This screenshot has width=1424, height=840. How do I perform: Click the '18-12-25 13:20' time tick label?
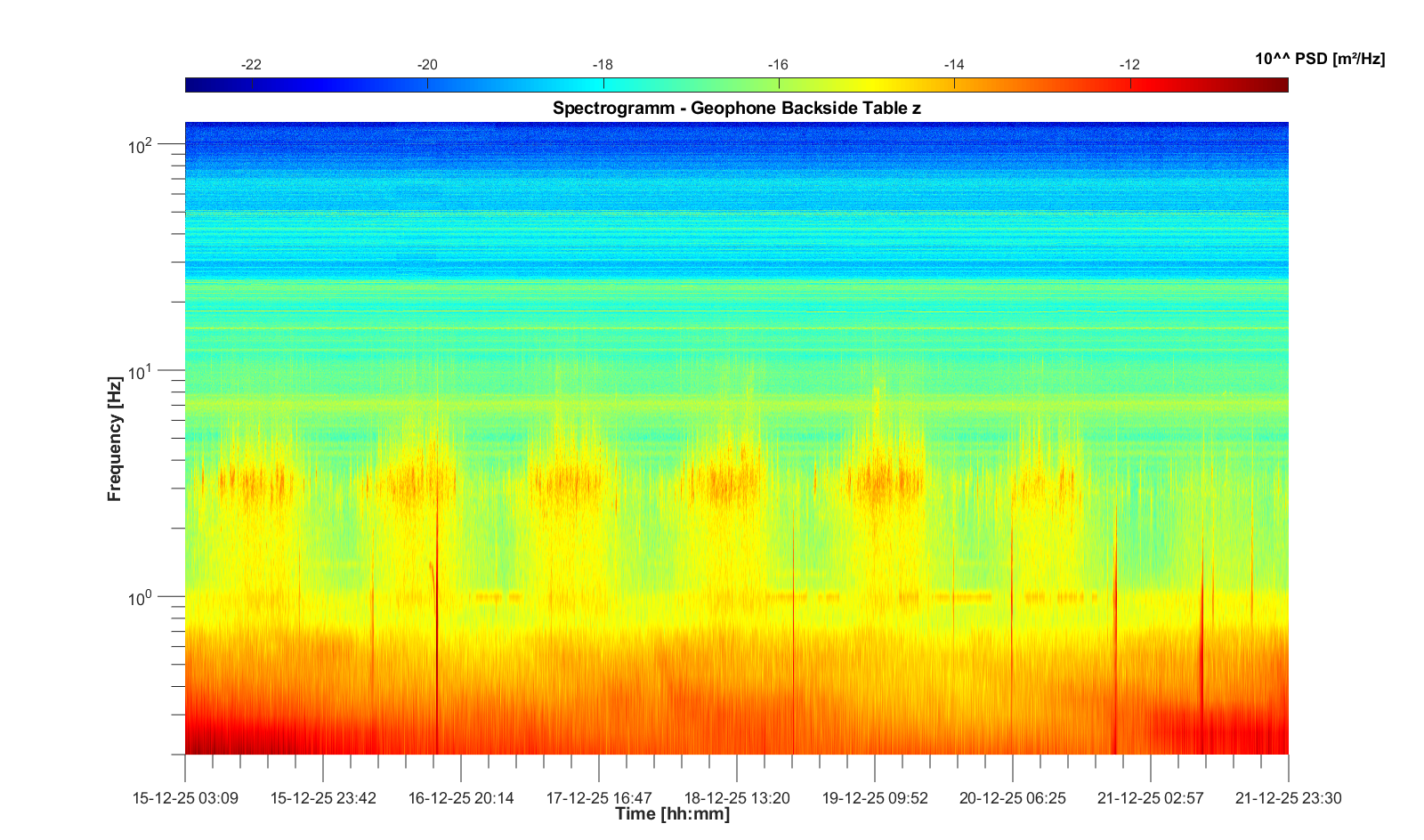(737, 798)
